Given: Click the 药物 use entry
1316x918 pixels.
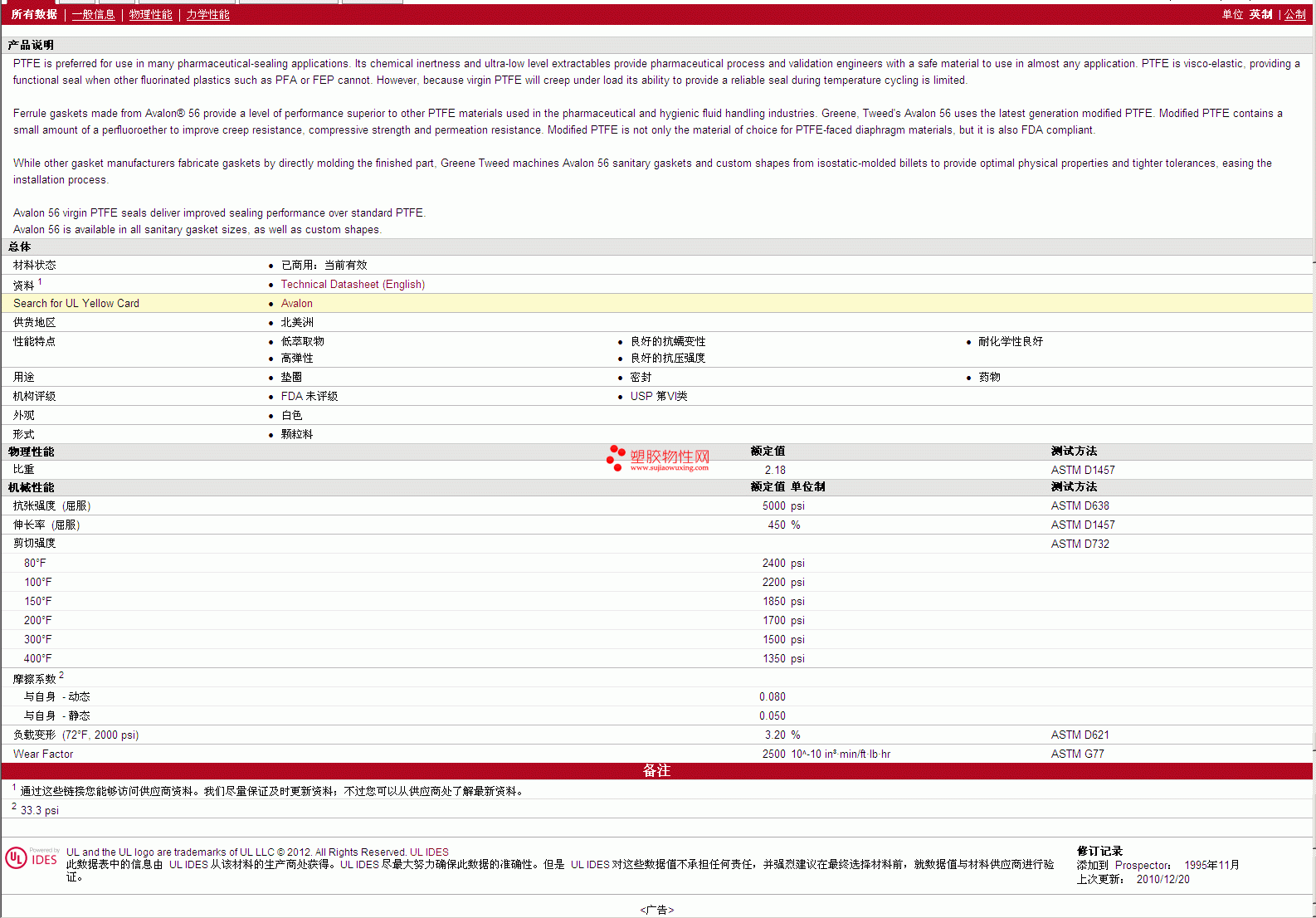Looking at the screenshot, I should (x=989, y=377).
